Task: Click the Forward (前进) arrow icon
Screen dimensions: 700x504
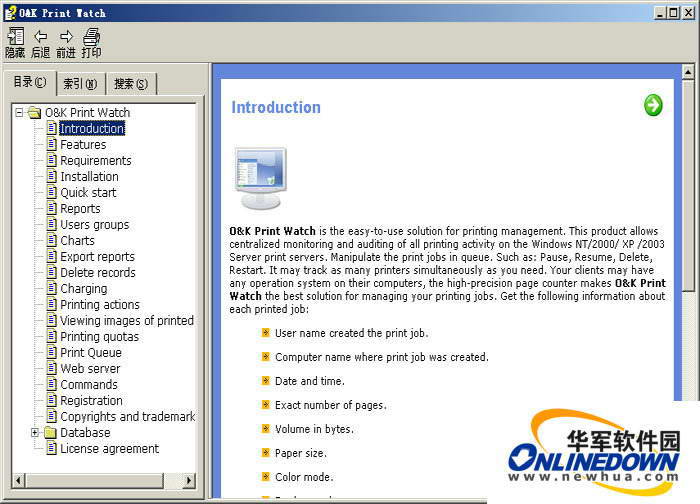Action: (x=66, y=36)
